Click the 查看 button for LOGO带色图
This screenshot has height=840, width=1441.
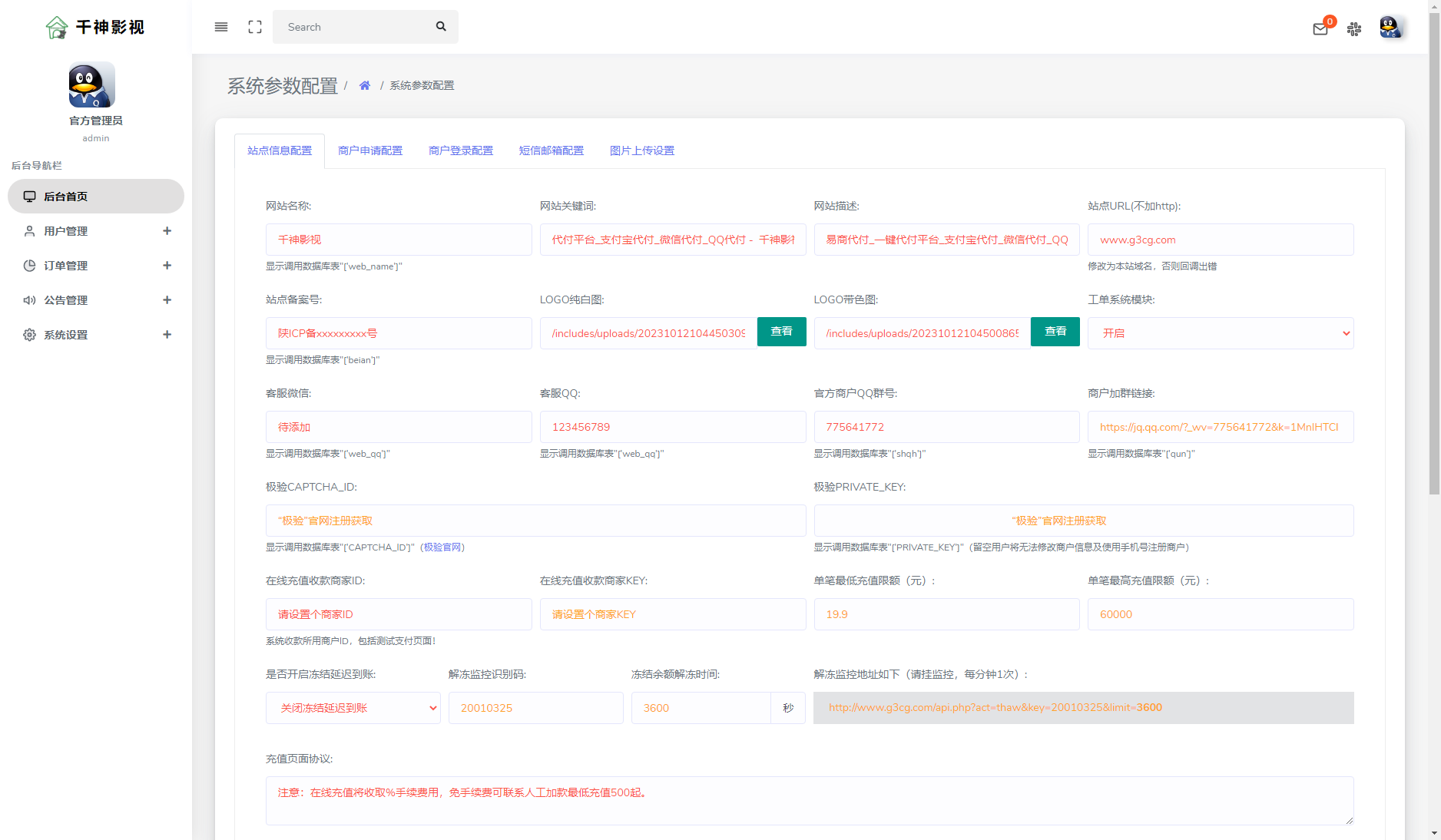1055,332
